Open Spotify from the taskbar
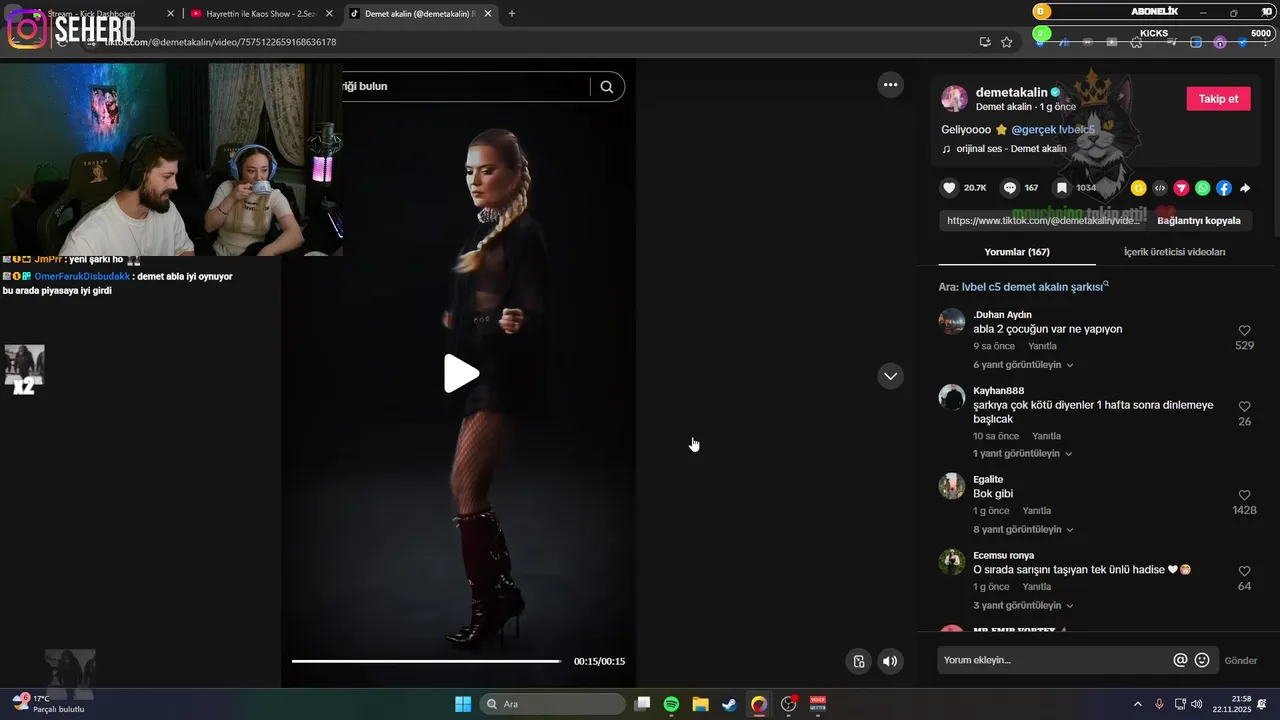The image size is (1280, 720). point(671,704)
